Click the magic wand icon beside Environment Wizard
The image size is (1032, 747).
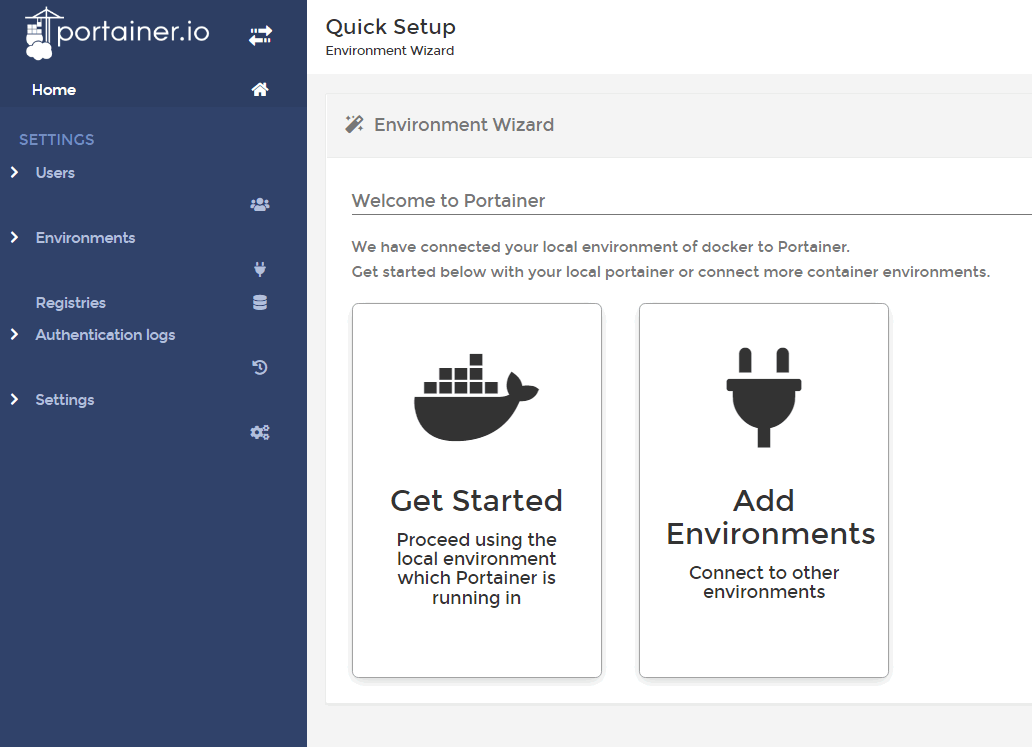pos(354,124)
